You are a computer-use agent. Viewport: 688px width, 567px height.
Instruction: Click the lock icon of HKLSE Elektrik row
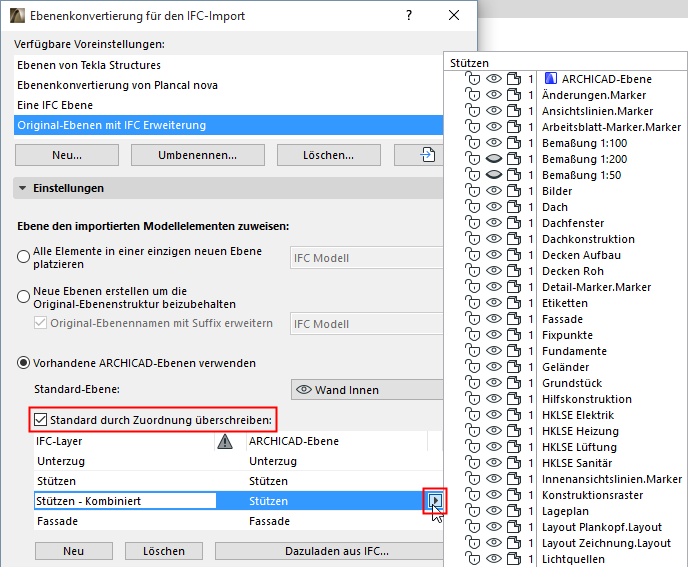[x=473, y=415]
